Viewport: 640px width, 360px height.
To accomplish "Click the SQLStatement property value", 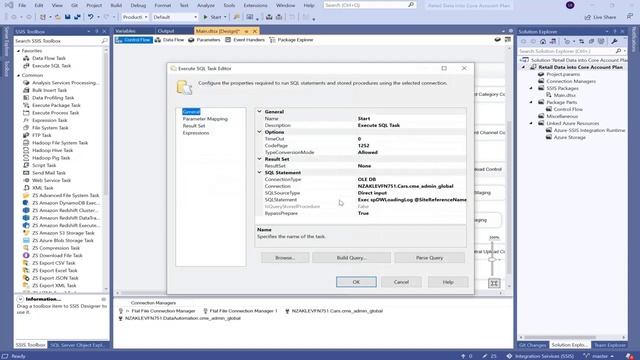I will pyautogui.click(x=412, y=200).
